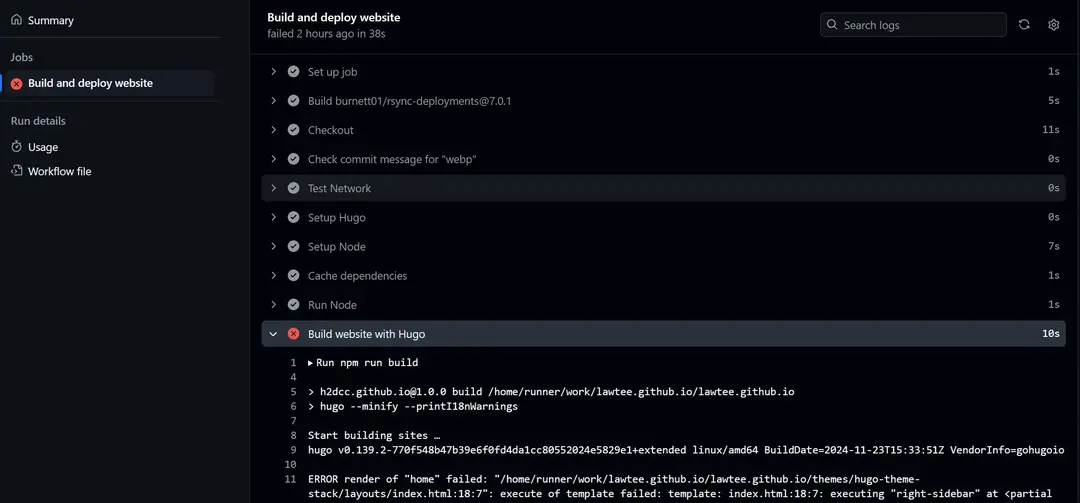Viewport: 1080px width, 503px height.
Task: Click the Summary home icon
Action: [x=16, y=20]
